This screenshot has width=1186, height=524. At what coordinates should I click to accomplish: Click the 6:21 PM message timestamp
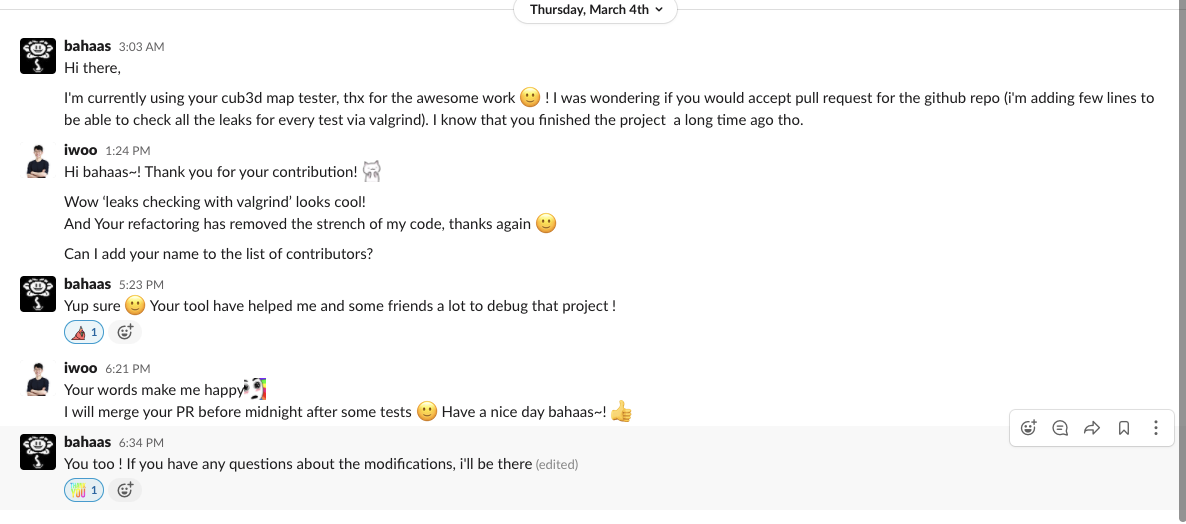tap(128, 369)
